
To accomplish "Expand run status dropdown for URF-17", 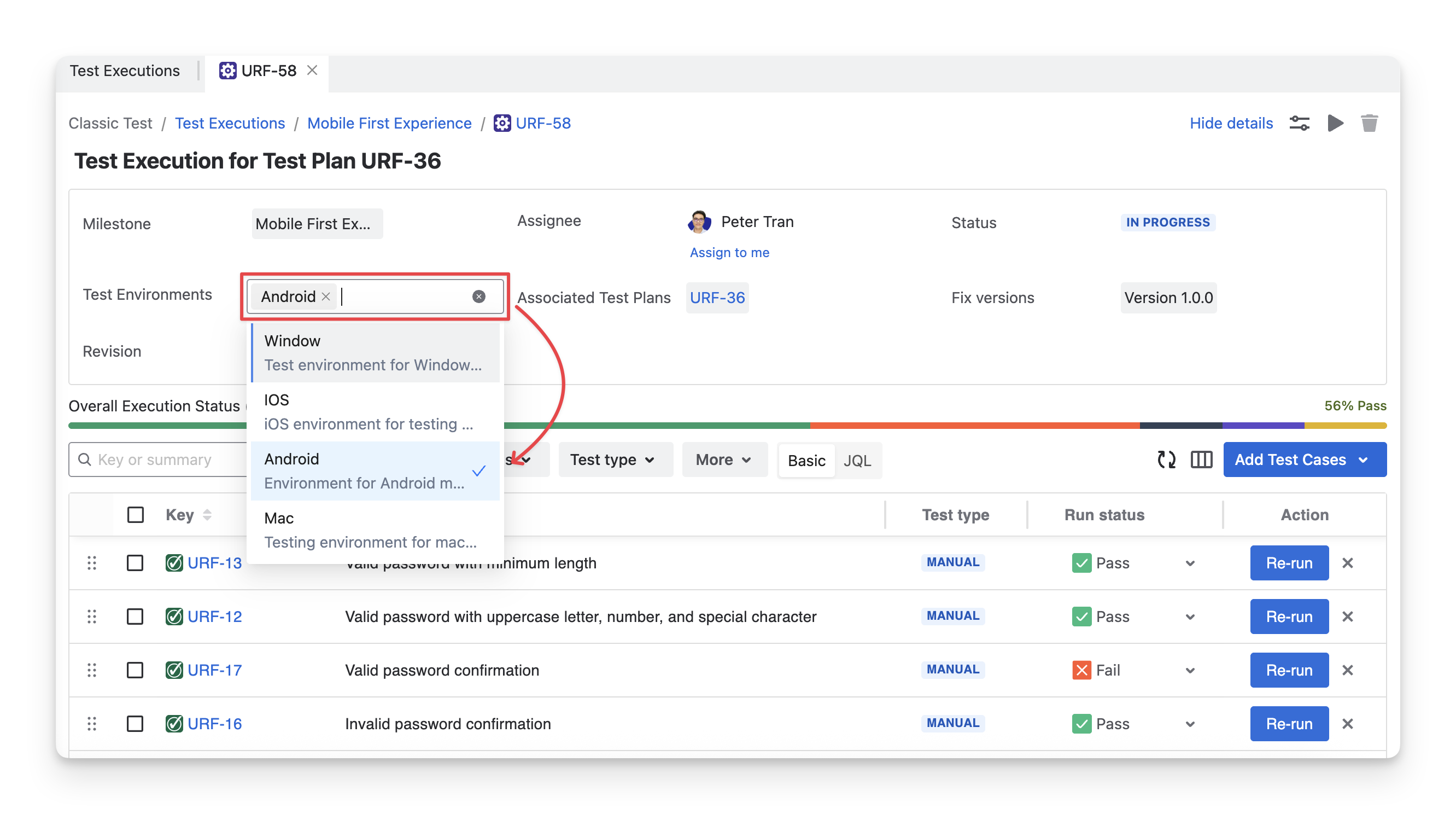I will pyautogui.click(x=1190, y=670).
